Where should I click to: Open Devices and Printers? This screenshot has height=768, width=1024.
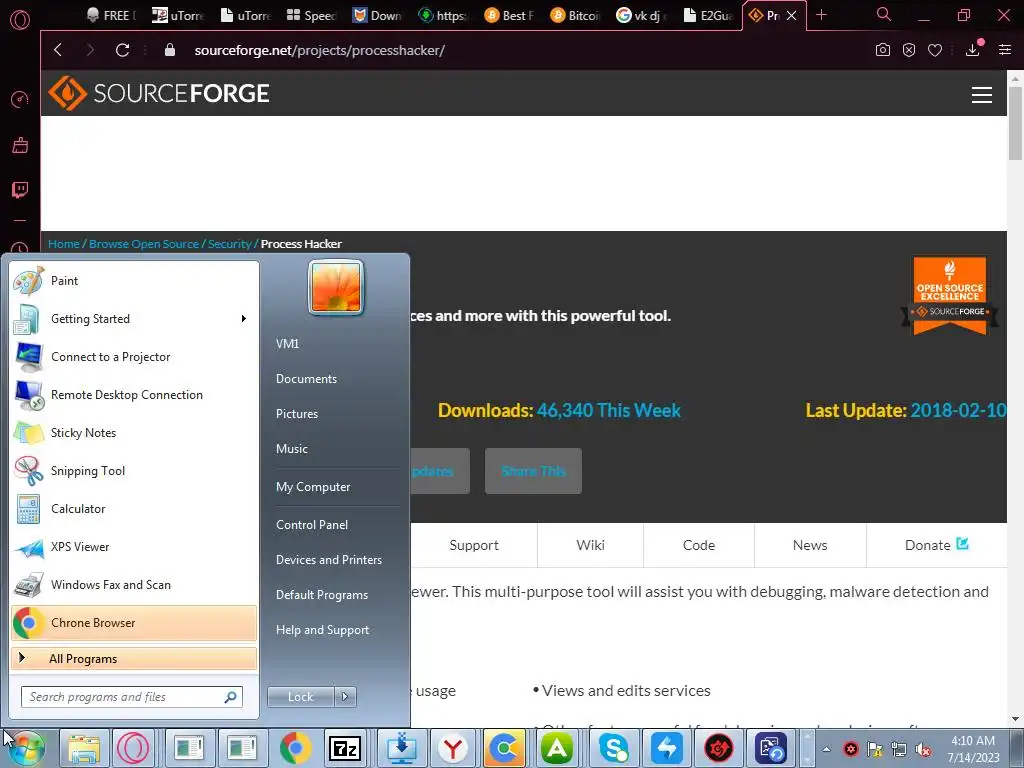click(328, 560)
